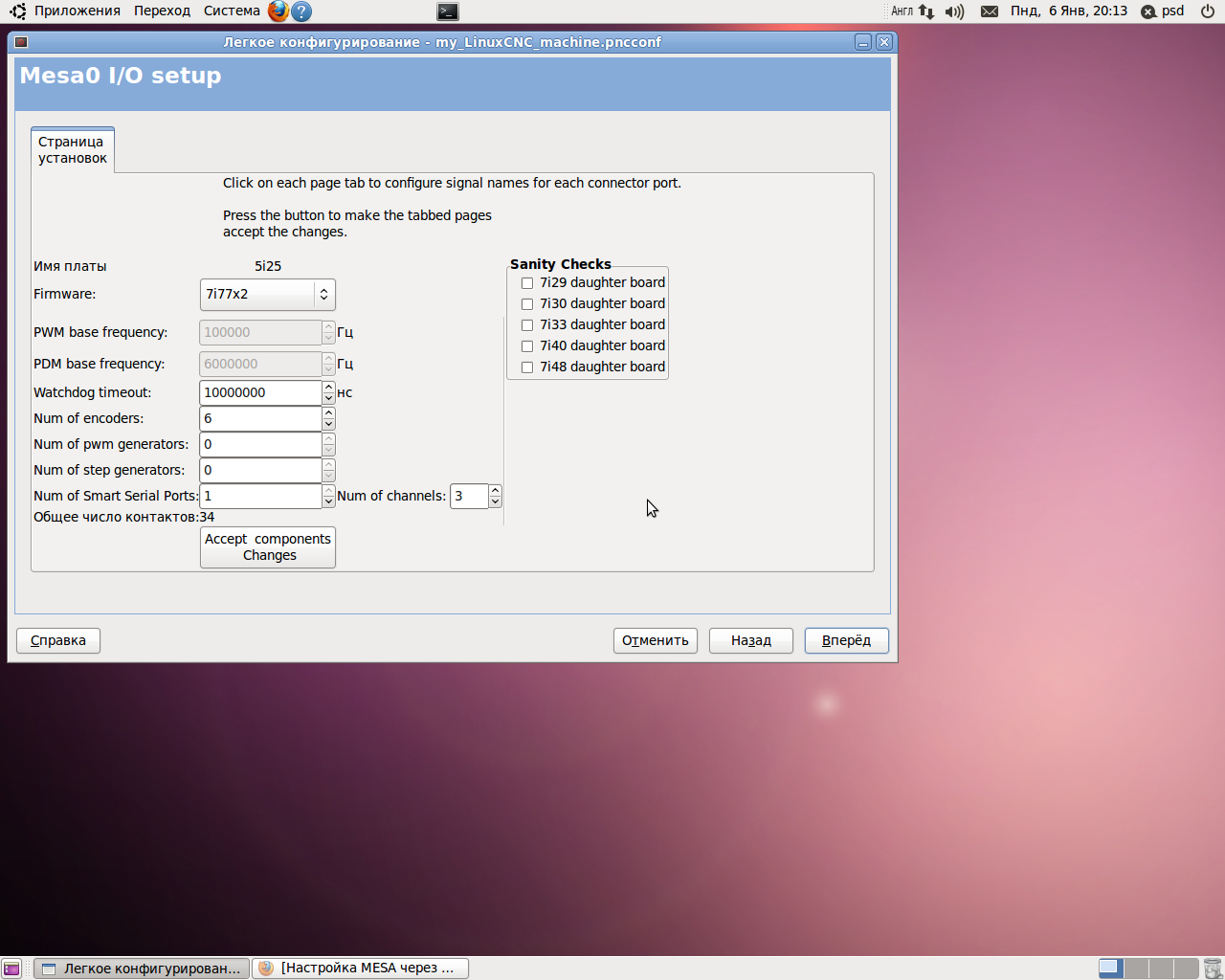Focus the Num of step generators field
Viewport: 1225px width, 980px height.
pos(261,470)
